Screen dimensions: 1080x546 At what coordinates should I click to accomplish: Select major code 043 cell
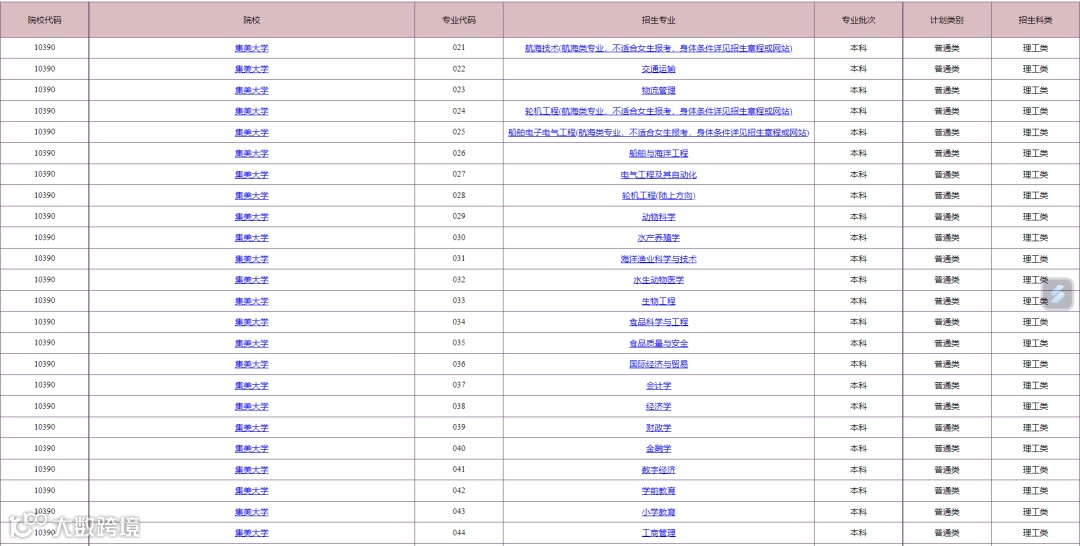(459, 512)
